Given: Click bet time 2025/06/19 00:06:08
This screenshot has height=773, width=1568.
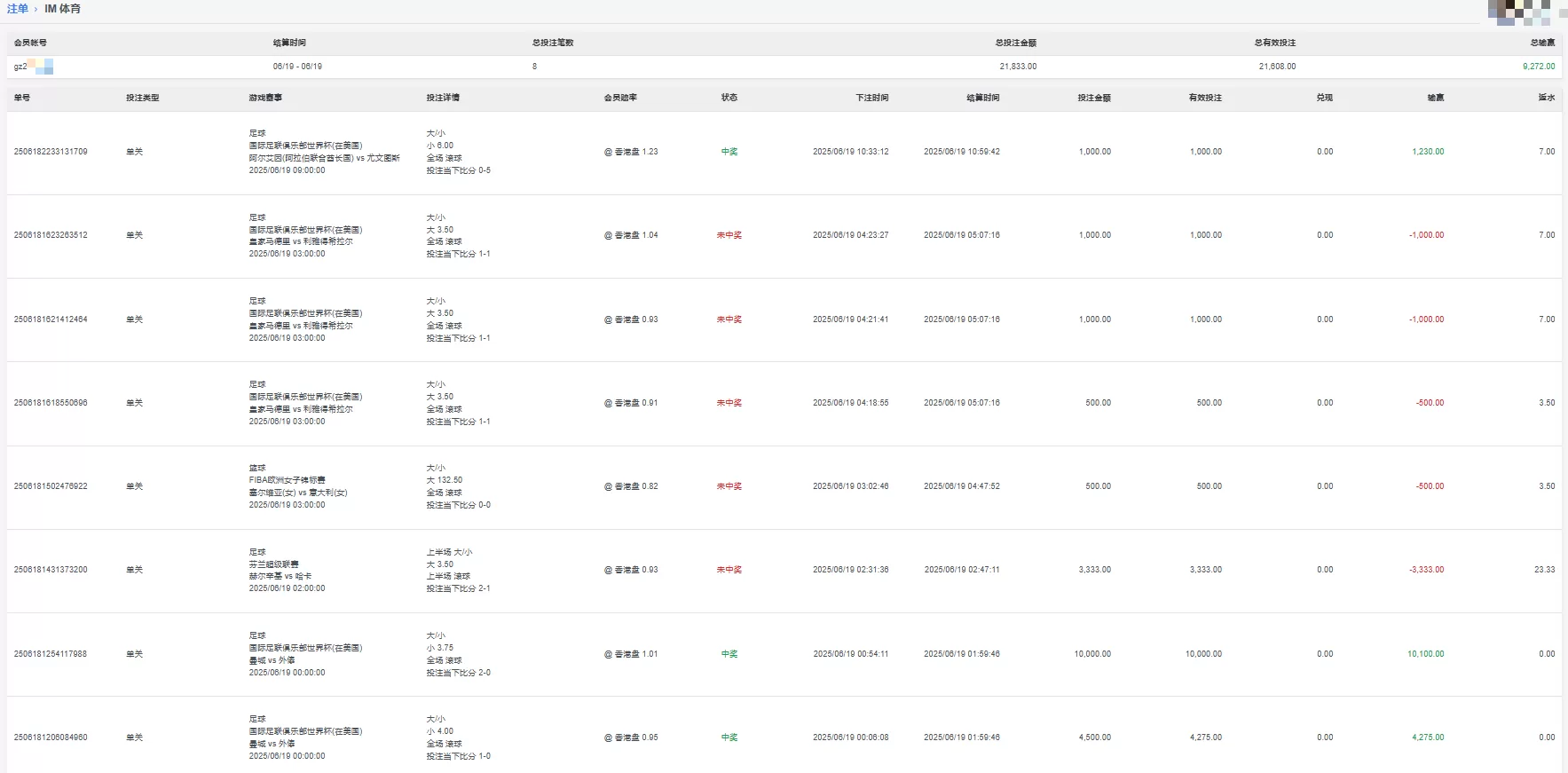Looking at the screenshot, I should coord(850,738).
